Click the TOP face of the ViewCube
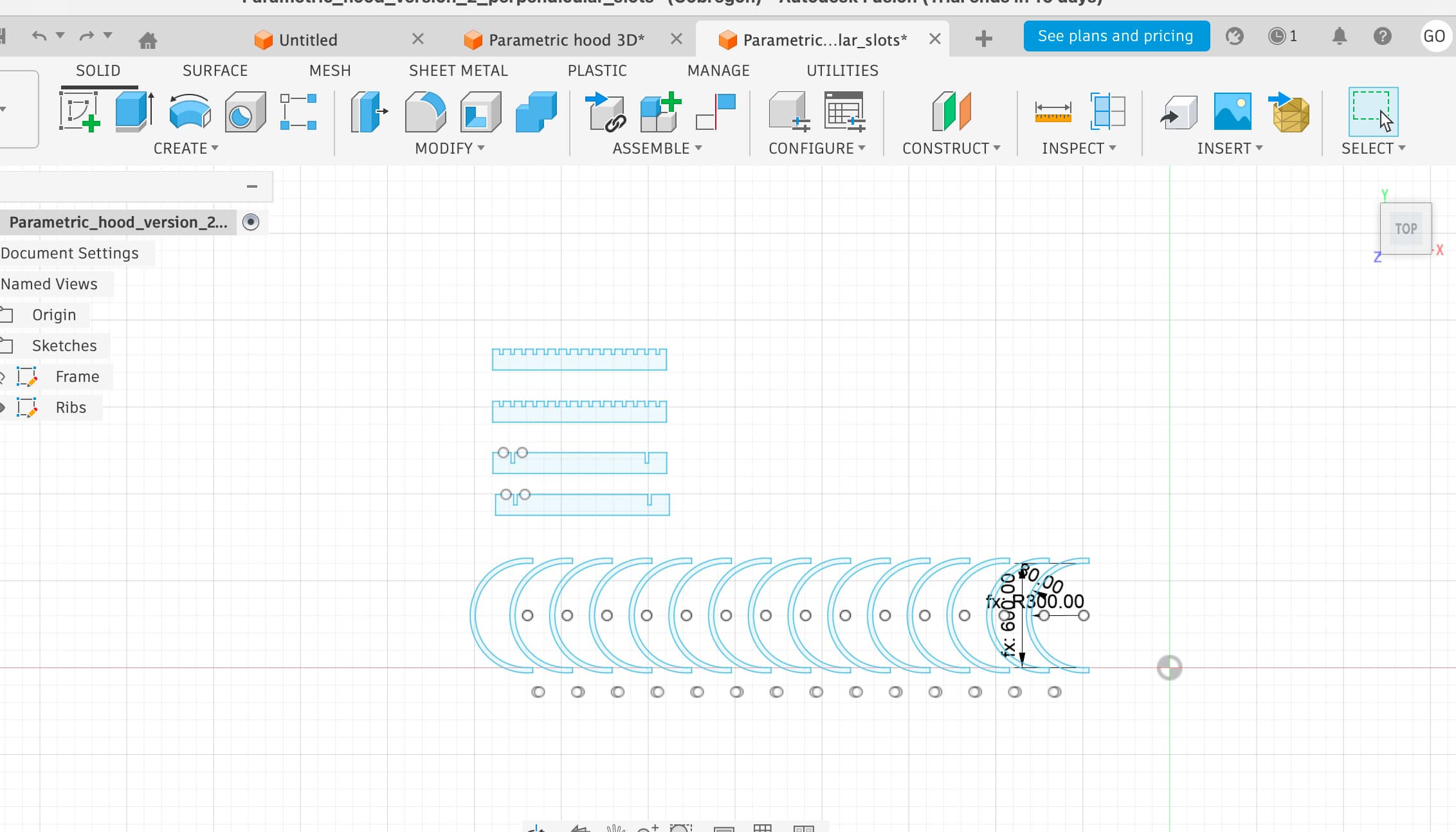This screenshot has width=1456, height=832. pos(1405,229)
